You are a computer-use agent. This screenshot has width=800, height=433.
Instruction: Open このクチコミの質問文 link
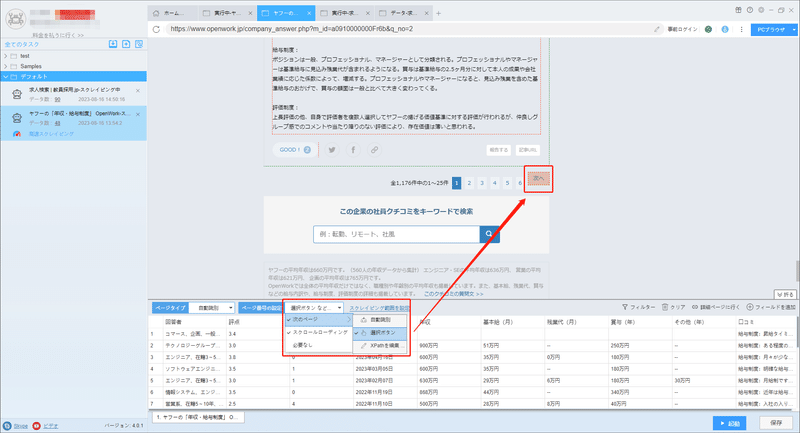click(x=454, y=294)
